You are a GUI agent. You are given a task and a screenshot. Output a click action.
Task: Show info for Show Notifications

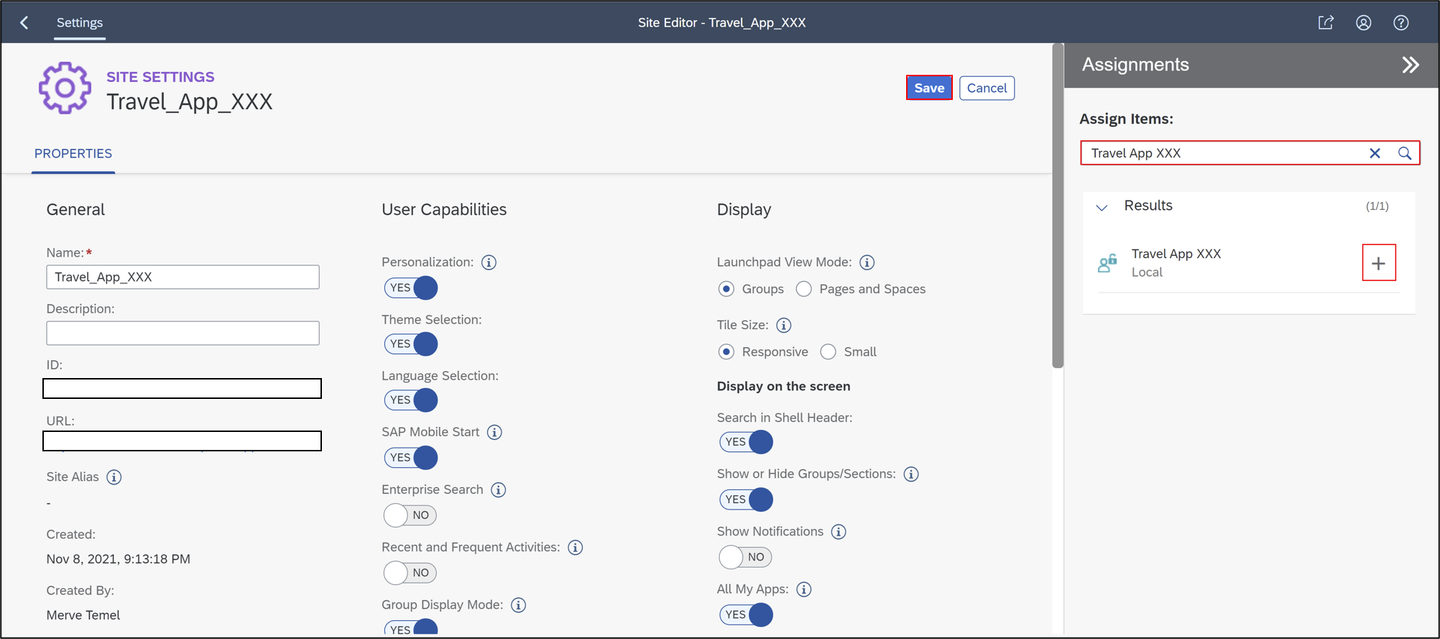click(x=839, y=532)
